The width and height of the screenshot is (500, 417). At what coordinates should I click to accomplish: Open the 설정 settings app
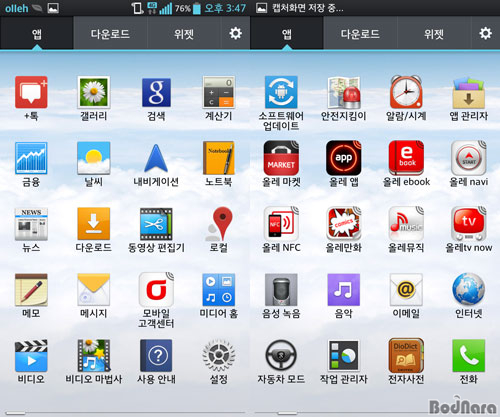pos(219,355)
